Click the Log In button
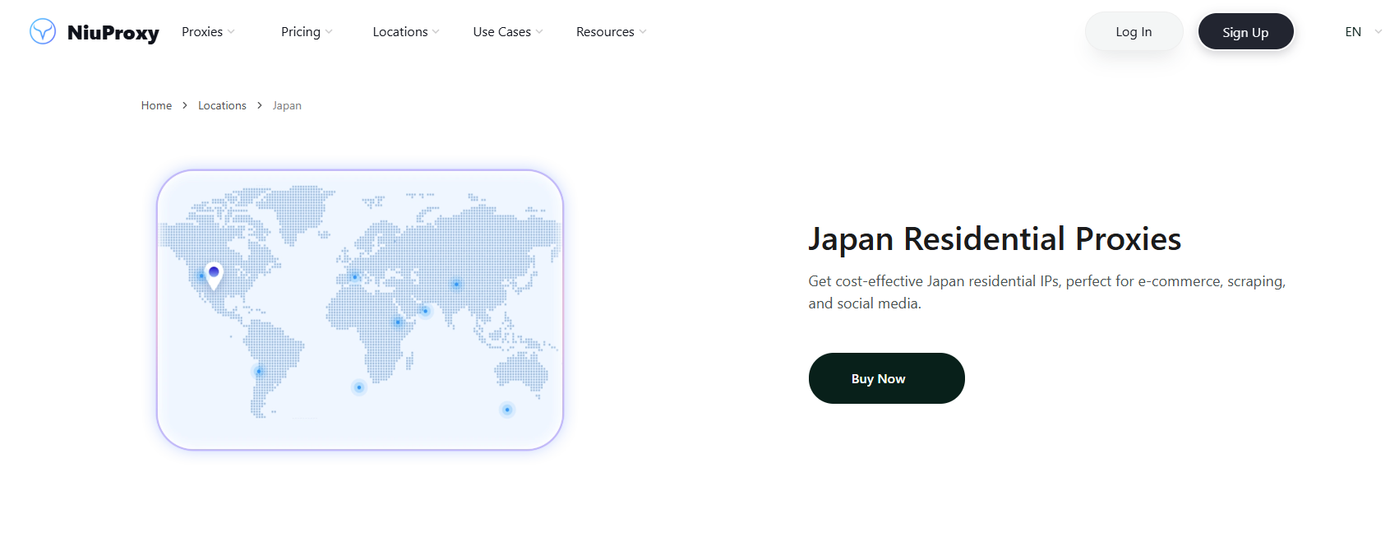 (1134, 32)
